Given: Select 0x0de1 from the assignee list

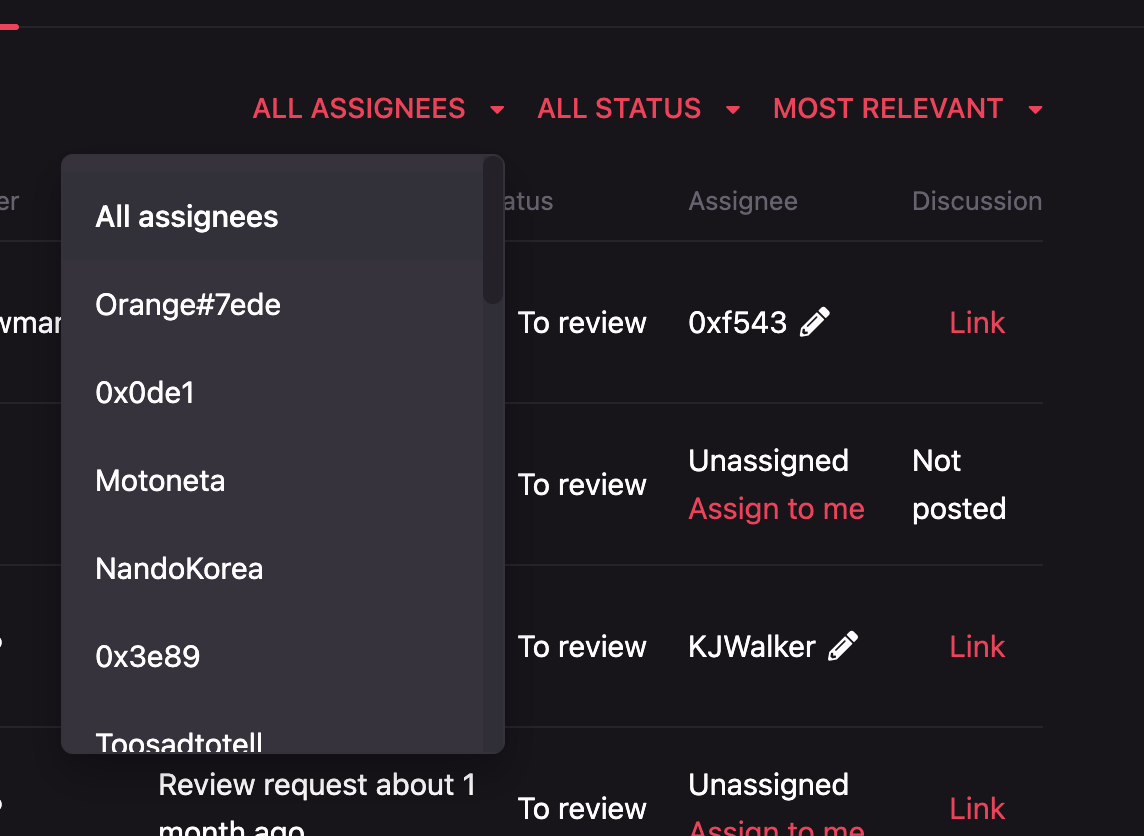Looking at the screenshot, I should (145, 393).
